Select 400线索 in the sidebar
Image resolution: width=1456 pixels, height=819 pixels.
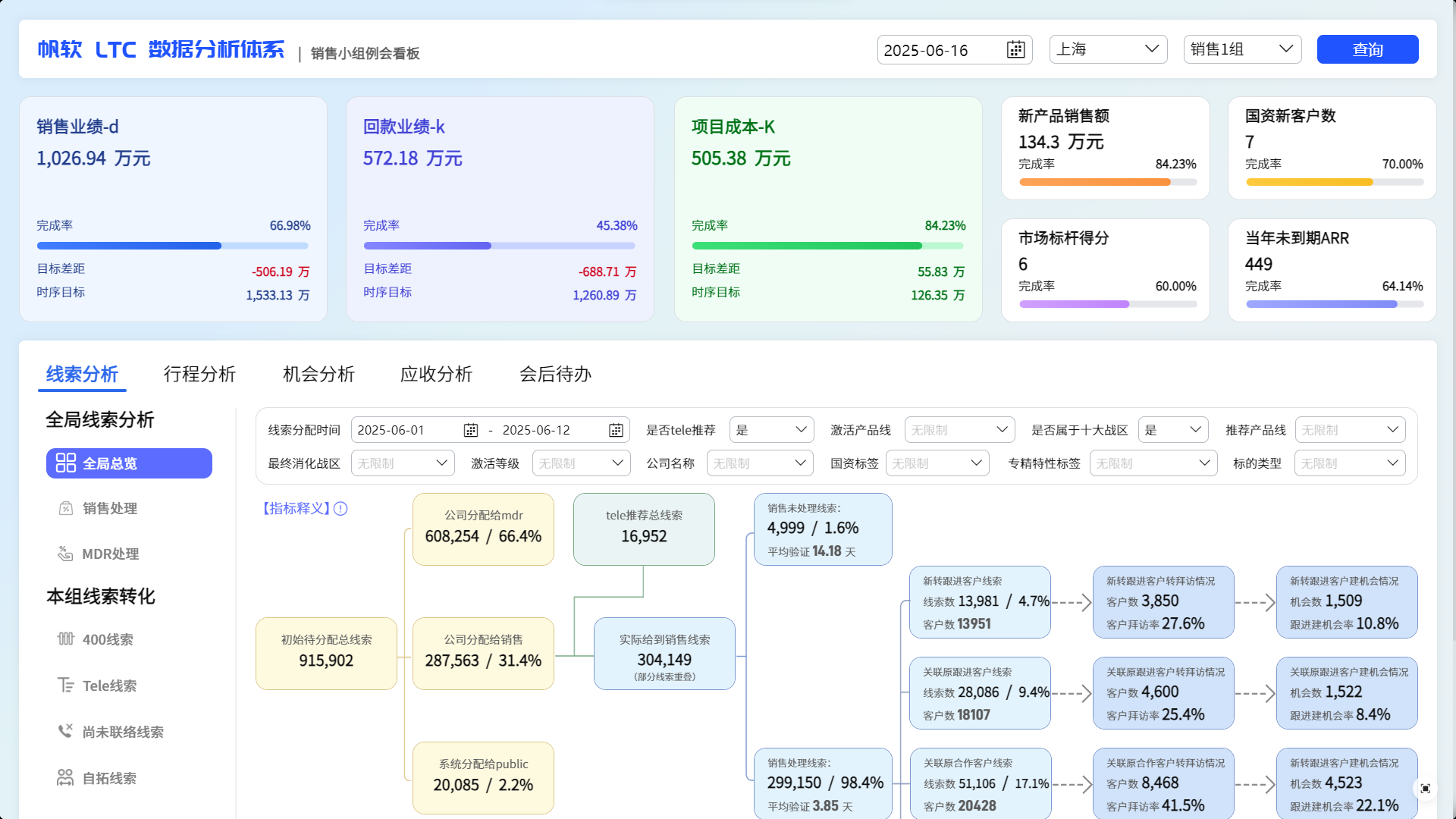tap(107, 639)
